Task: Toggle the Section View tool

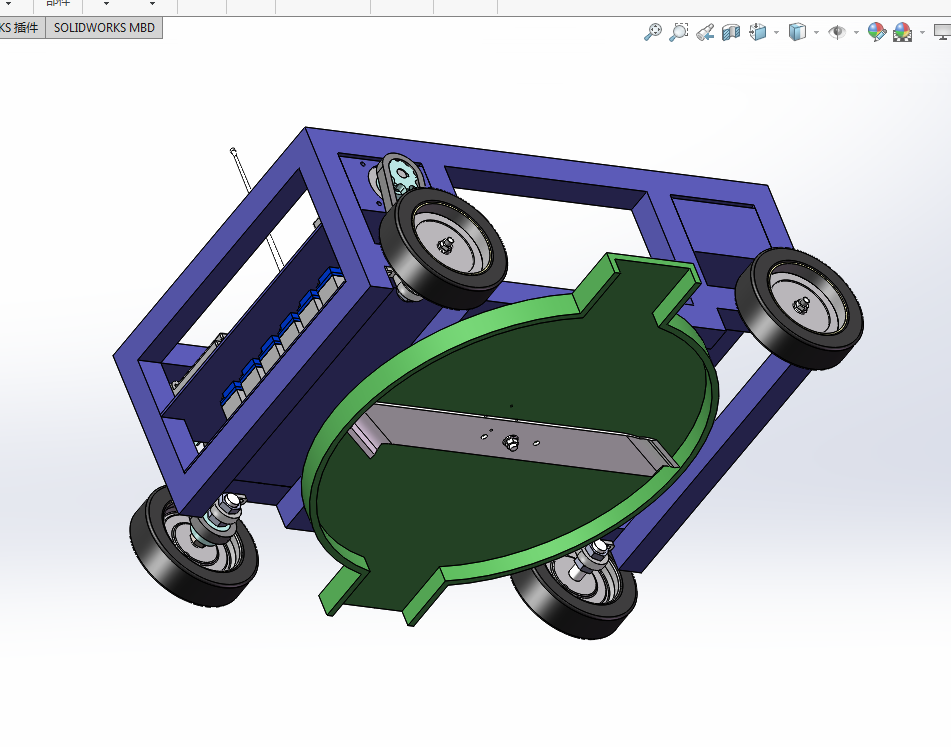Action: coord(731,32)
